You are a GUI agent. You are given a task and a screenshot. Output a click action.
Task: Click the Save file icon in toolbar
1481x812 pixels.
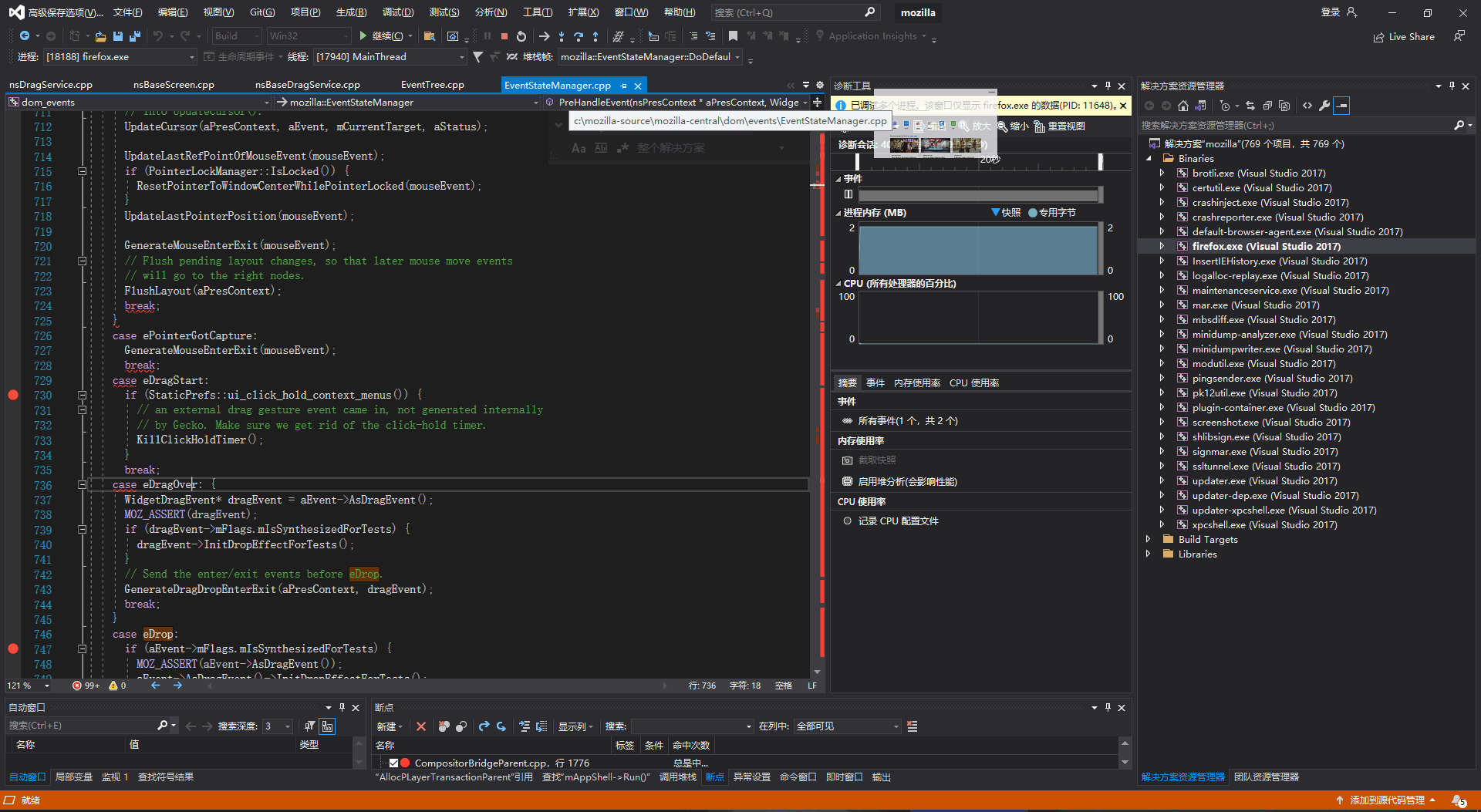117,36
